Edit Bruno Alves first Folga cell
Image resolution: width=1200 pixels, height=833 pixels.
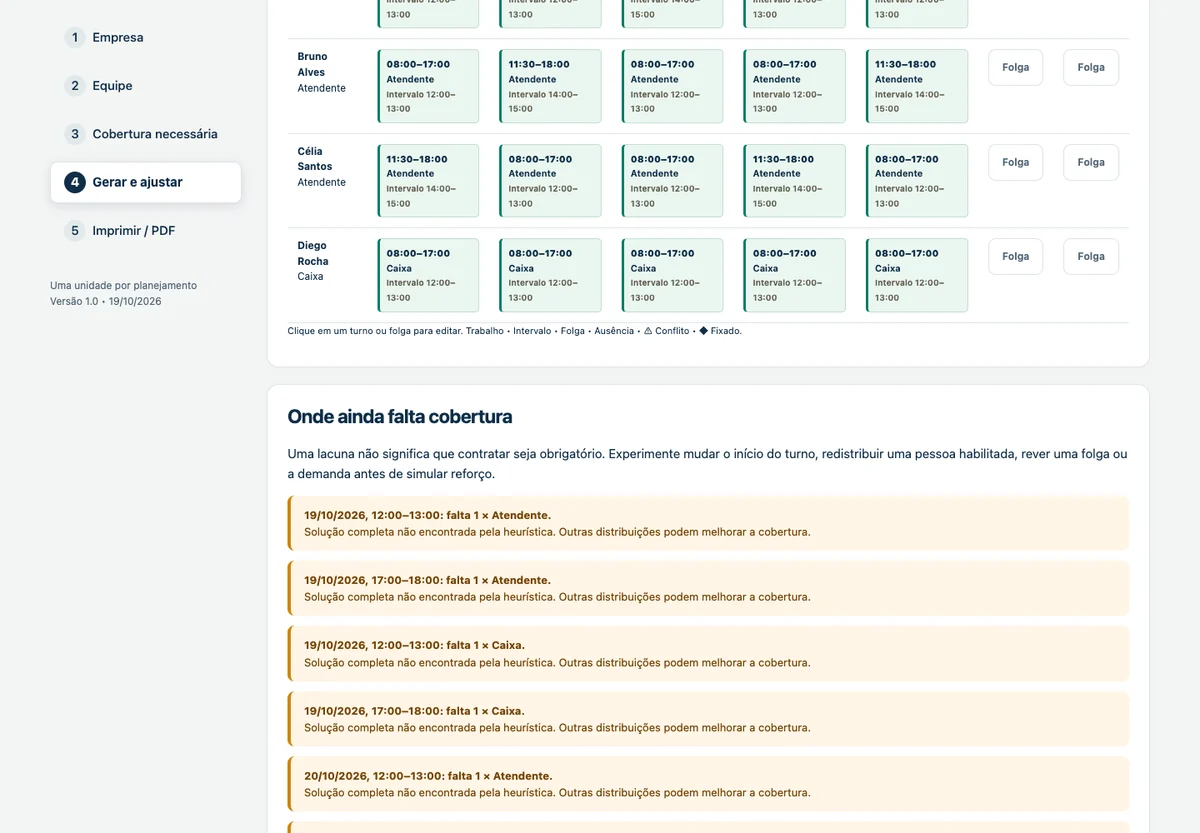tap(1015, 68)
